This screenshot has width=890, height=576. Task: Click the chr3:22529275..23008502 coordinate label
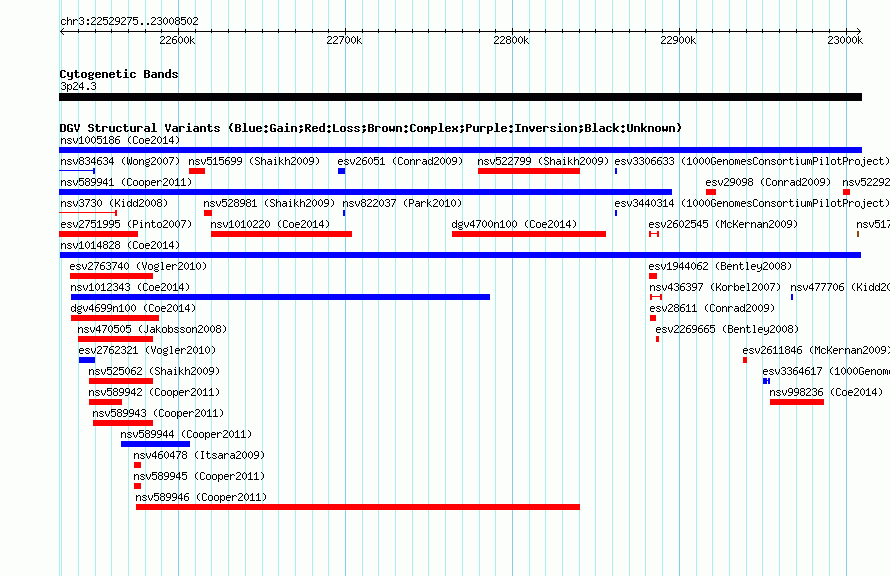coord(129,21)
